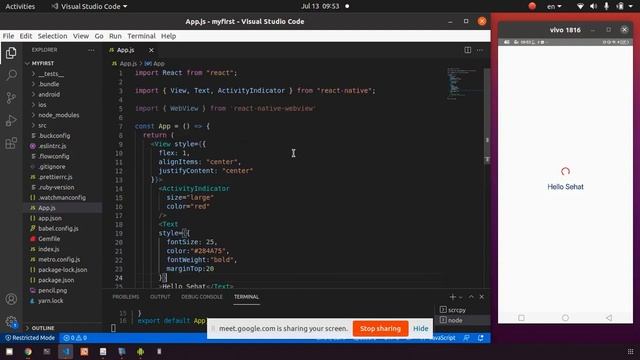Split the editor right
This screenshot has height=360, width=640.
pyautogui.click(x=468, y=50)
